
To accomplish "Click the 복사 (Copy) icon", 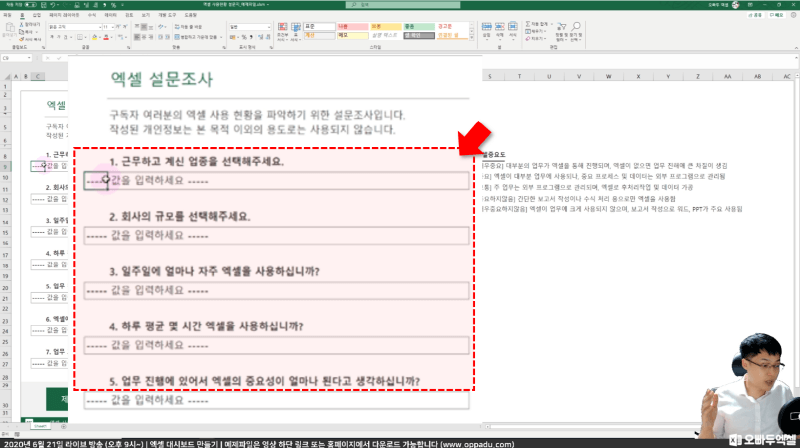I will pos(21,32).
